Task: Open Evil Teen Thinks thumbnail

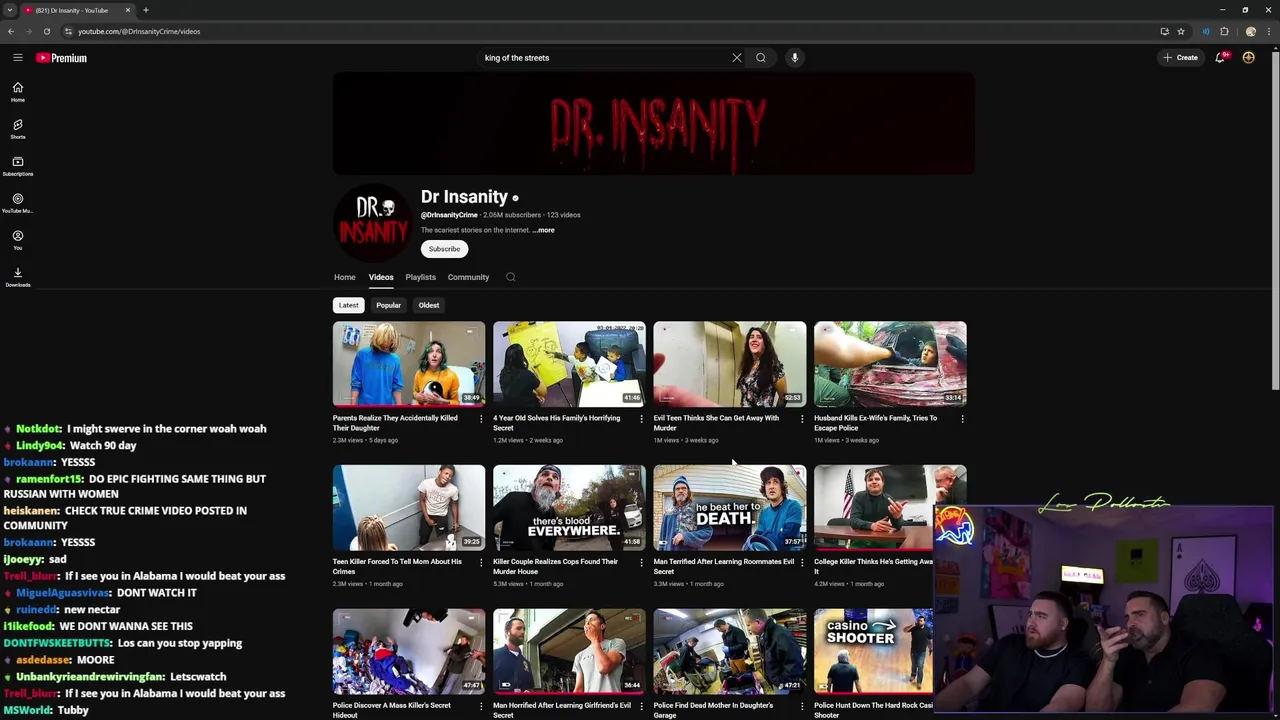Action: click(729, 364)
